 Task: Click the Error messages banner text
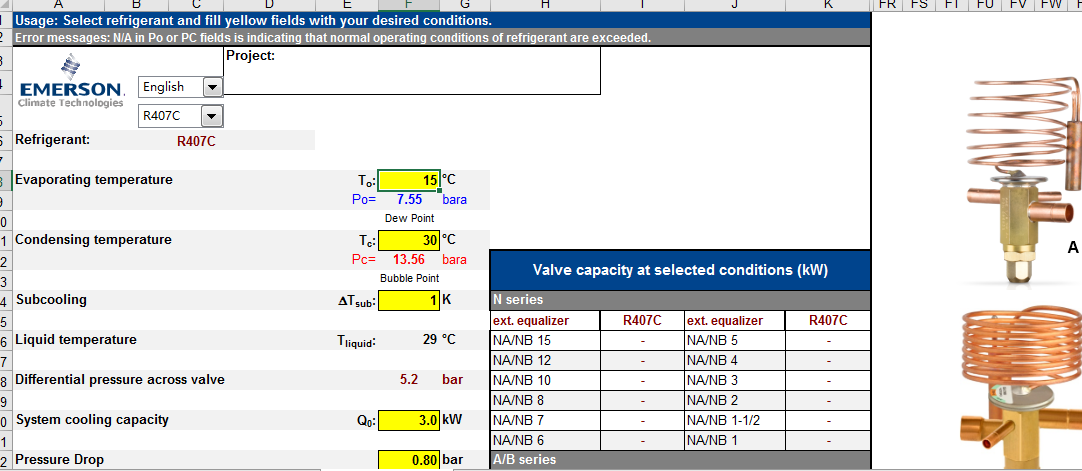pyautogui.click(x=333, y=38)
